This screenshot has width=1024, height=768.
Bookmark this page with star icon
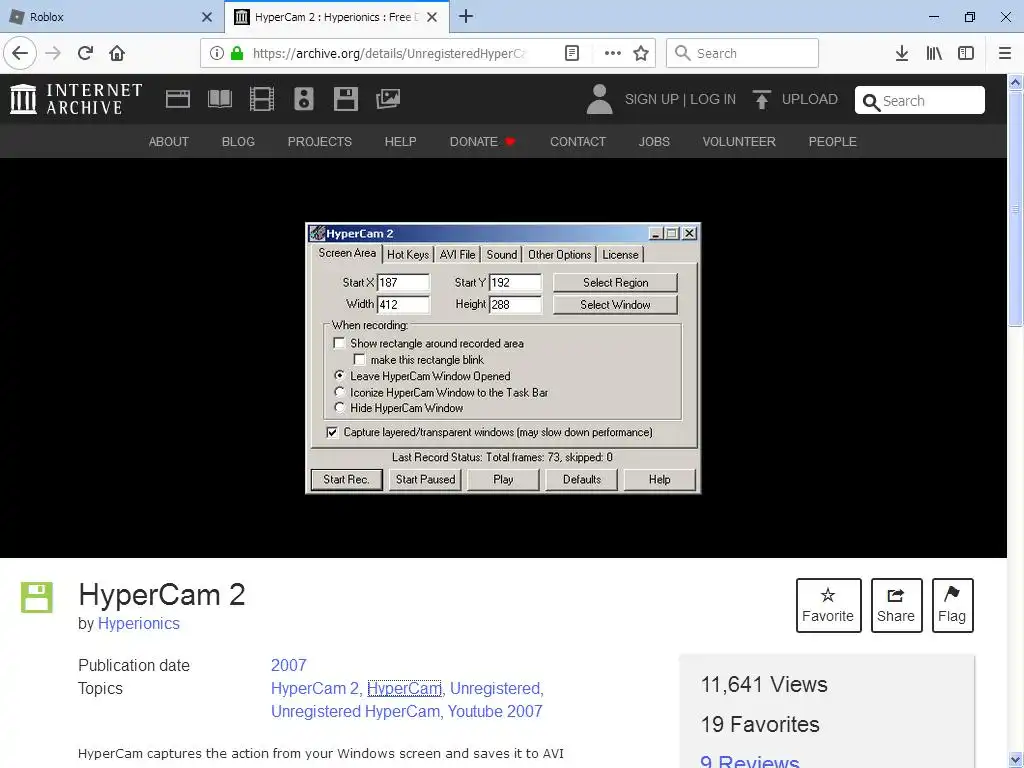(641, 53)
